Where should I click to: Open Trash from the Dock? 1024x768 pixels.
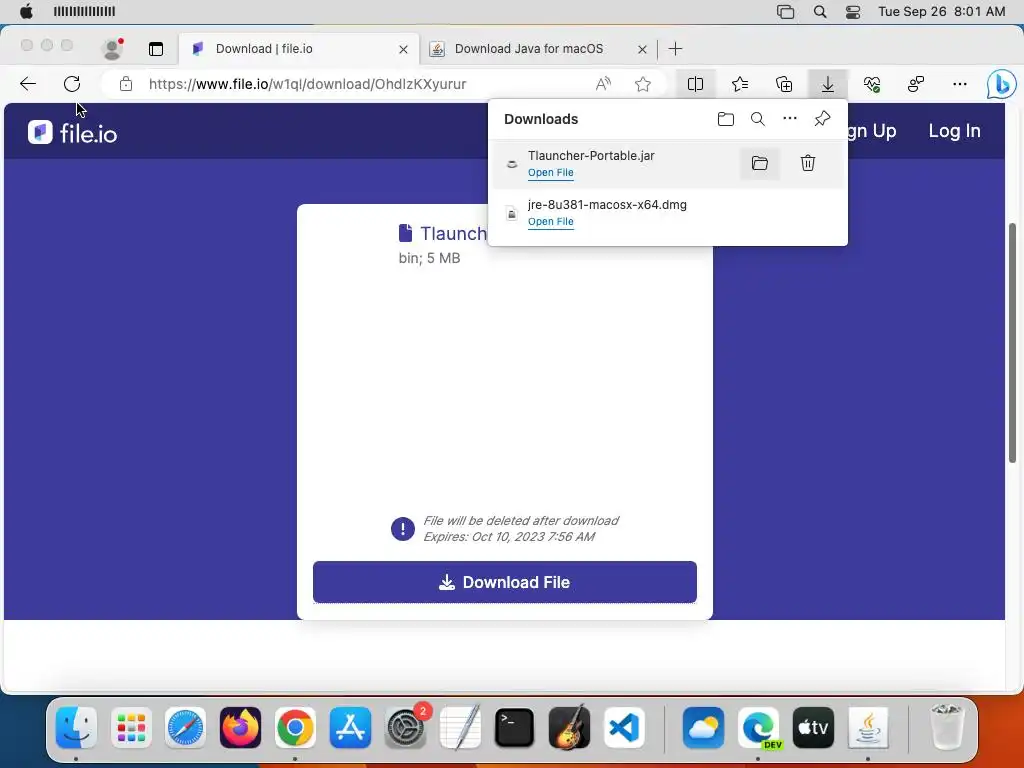point(946,726)
